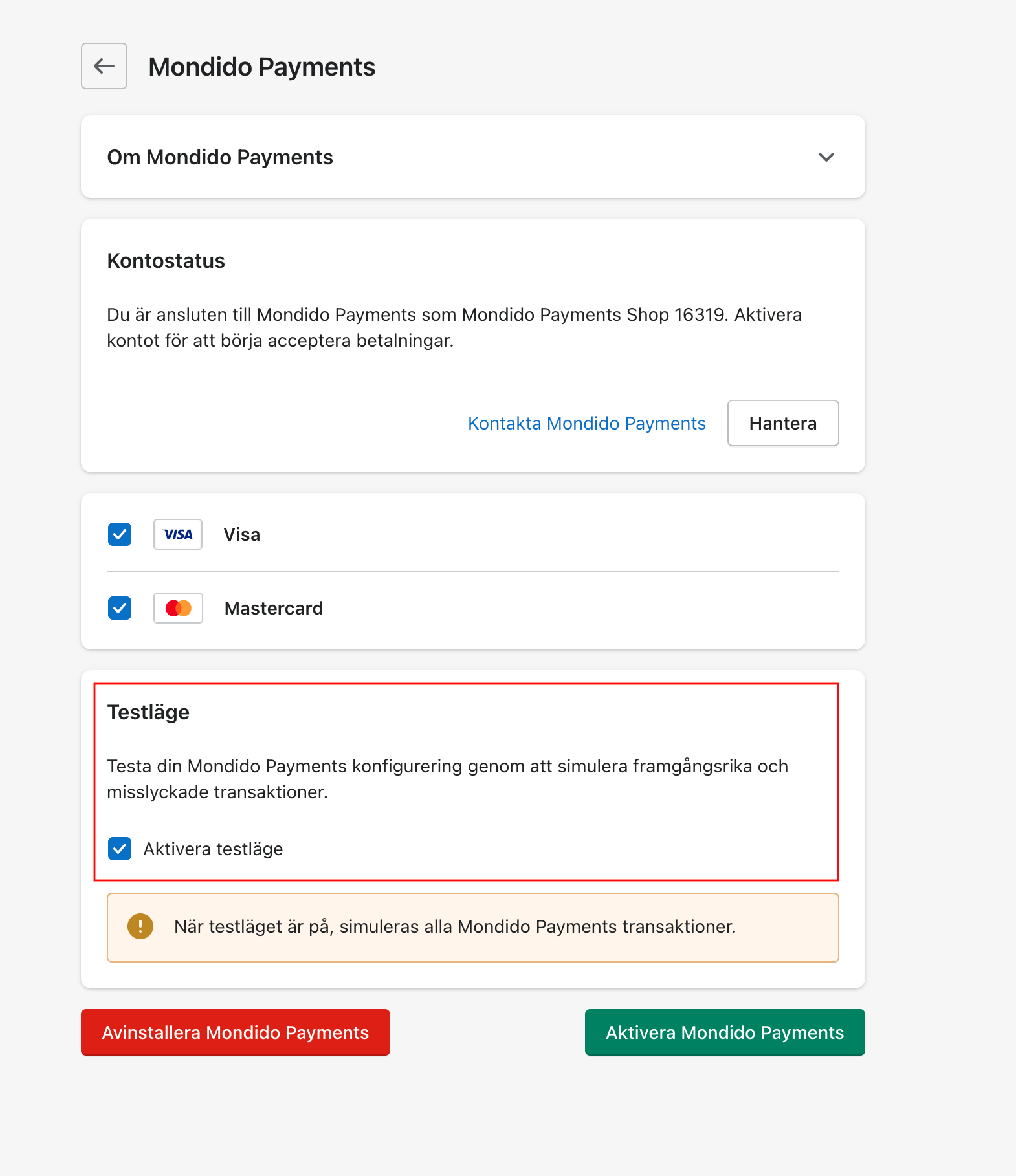The image size is (1016, 1176).
Task: Click the Aktivera testläge label text
Action: 214,849
